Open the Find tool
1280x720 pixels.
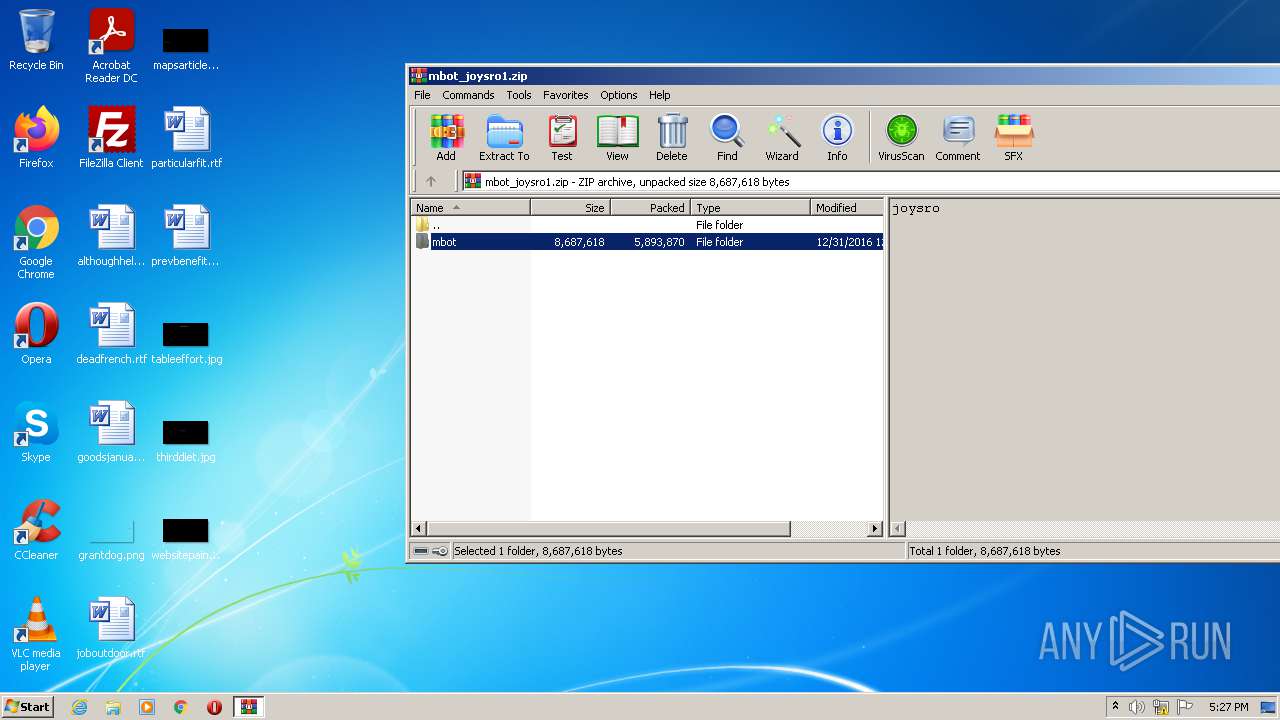tap(727, 138)
